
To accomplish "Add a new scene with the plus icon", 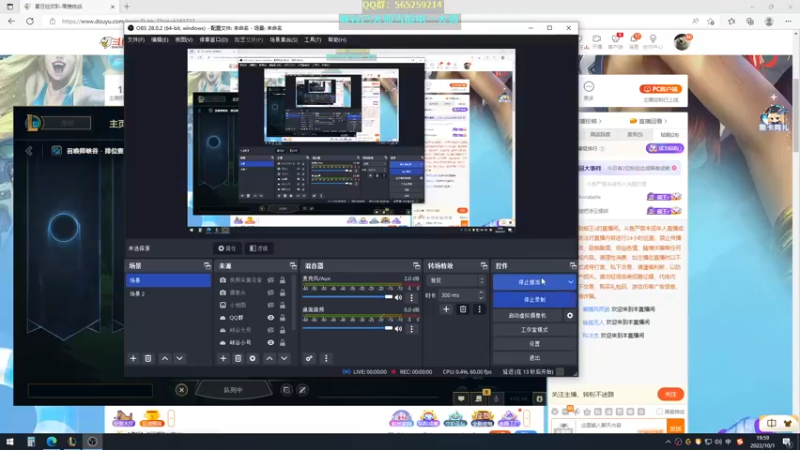I will click(133, 359).
